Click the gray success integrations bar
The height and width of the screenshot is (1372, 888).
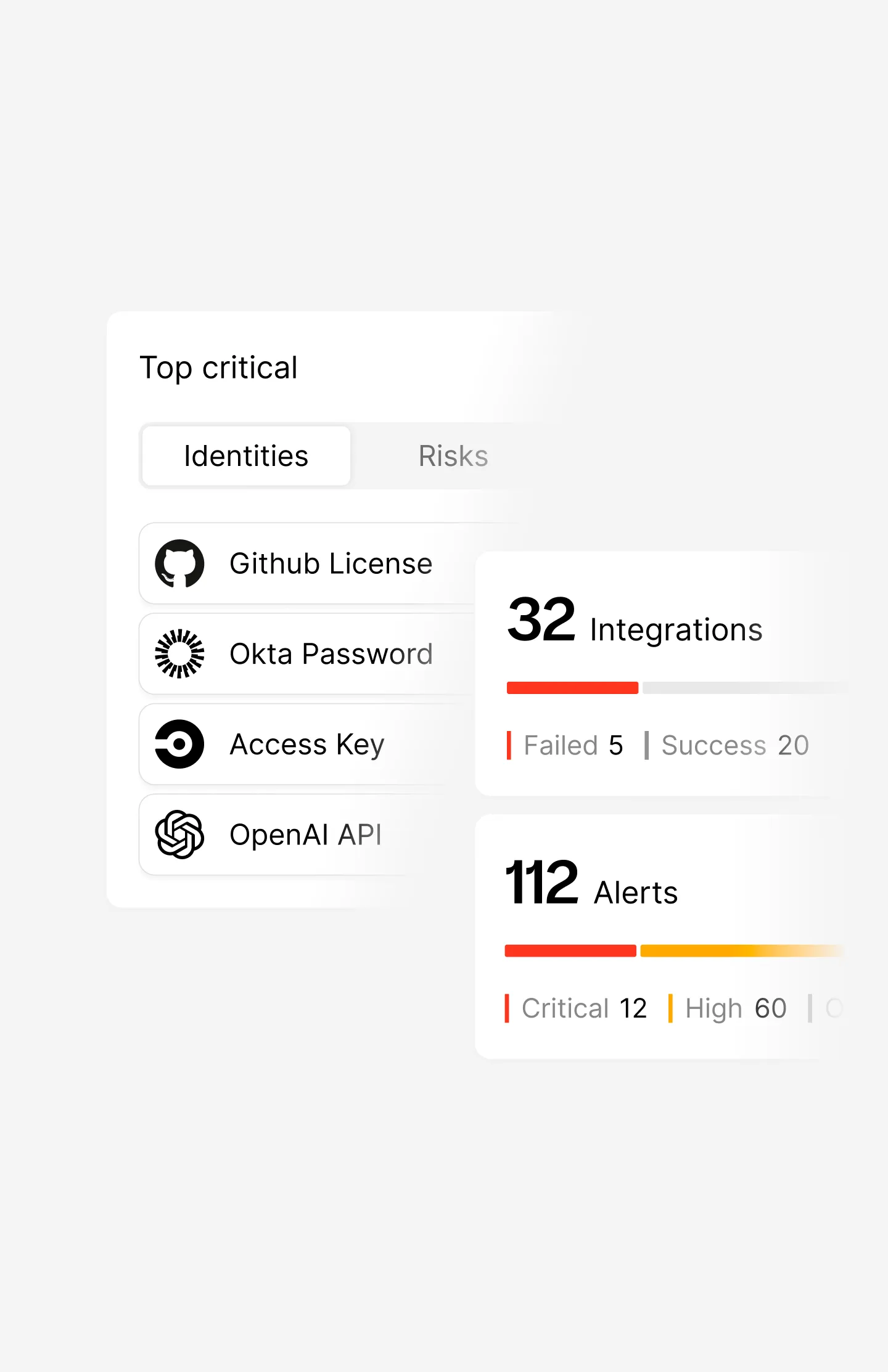tap(740, 688)
